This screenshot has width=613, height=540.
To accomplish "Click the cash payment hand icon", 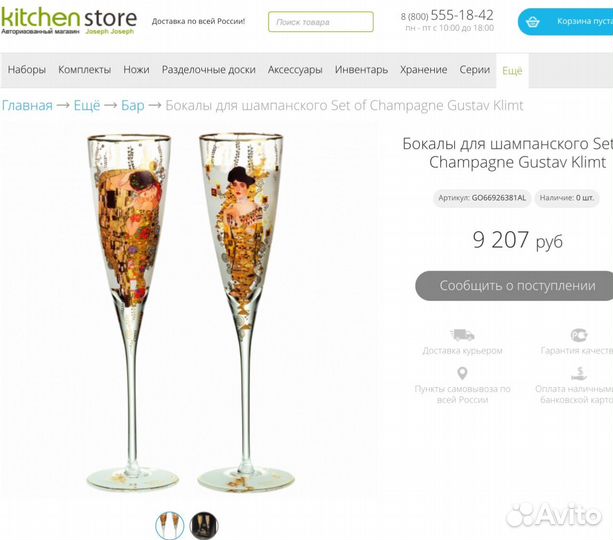I will tap(579, 373).
